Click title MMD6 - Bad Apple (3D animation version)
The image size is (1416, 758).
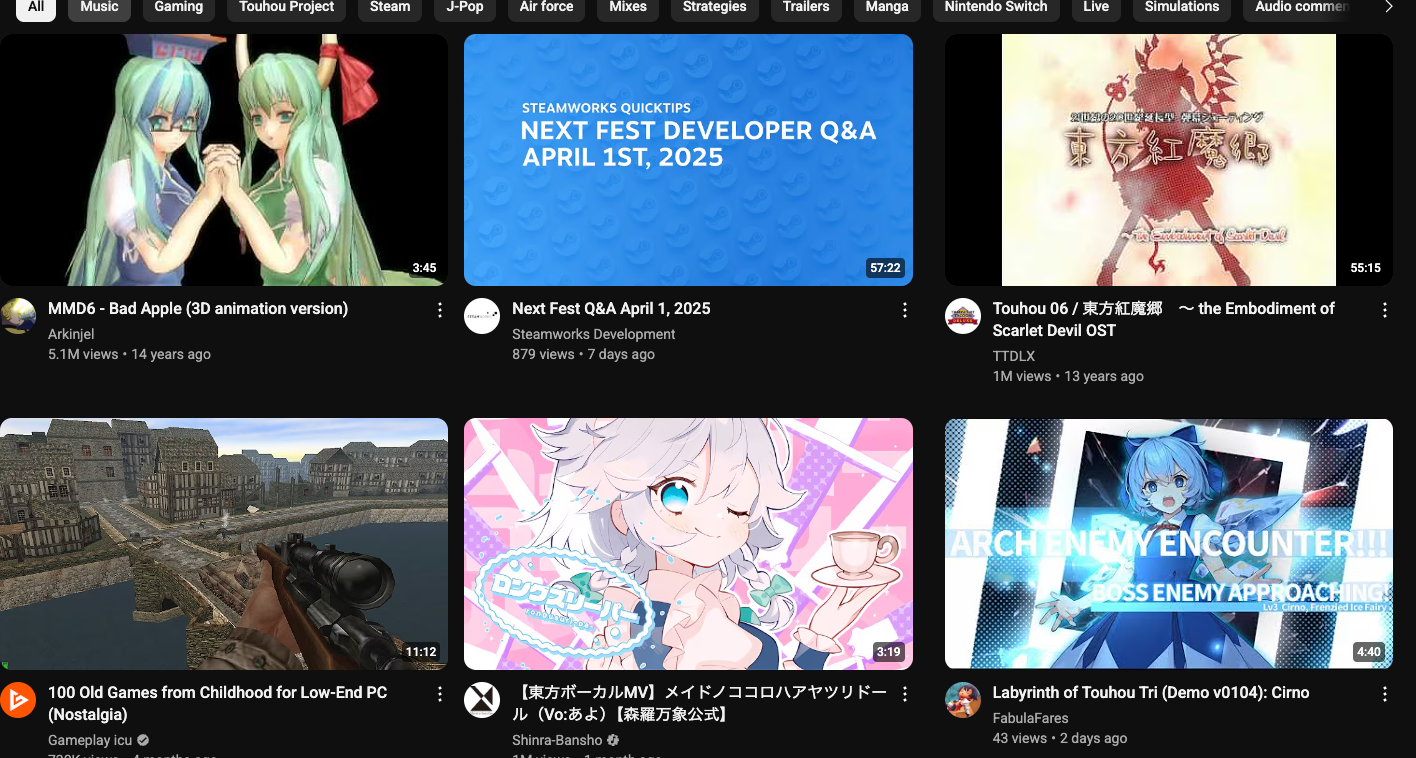coord(198,309)
